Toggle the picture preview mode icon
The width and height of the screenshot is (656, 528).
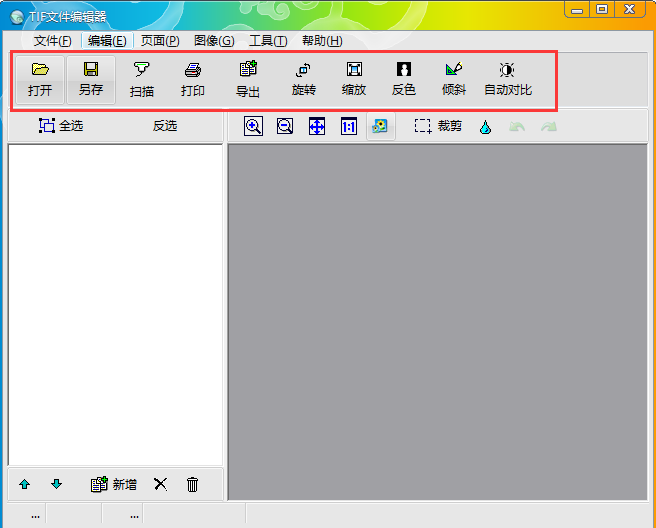380,126
